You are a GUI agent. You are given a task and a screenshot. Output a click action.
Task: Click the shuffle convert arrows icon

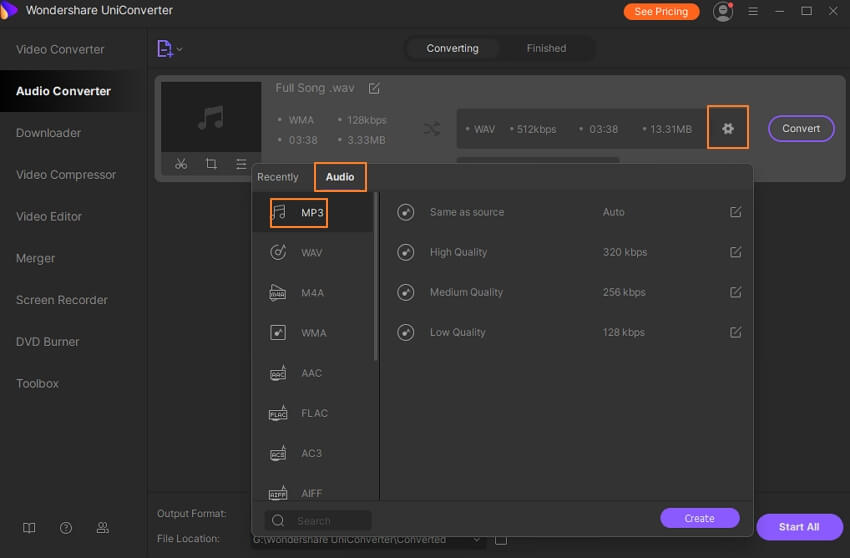[x=432, y=129]
